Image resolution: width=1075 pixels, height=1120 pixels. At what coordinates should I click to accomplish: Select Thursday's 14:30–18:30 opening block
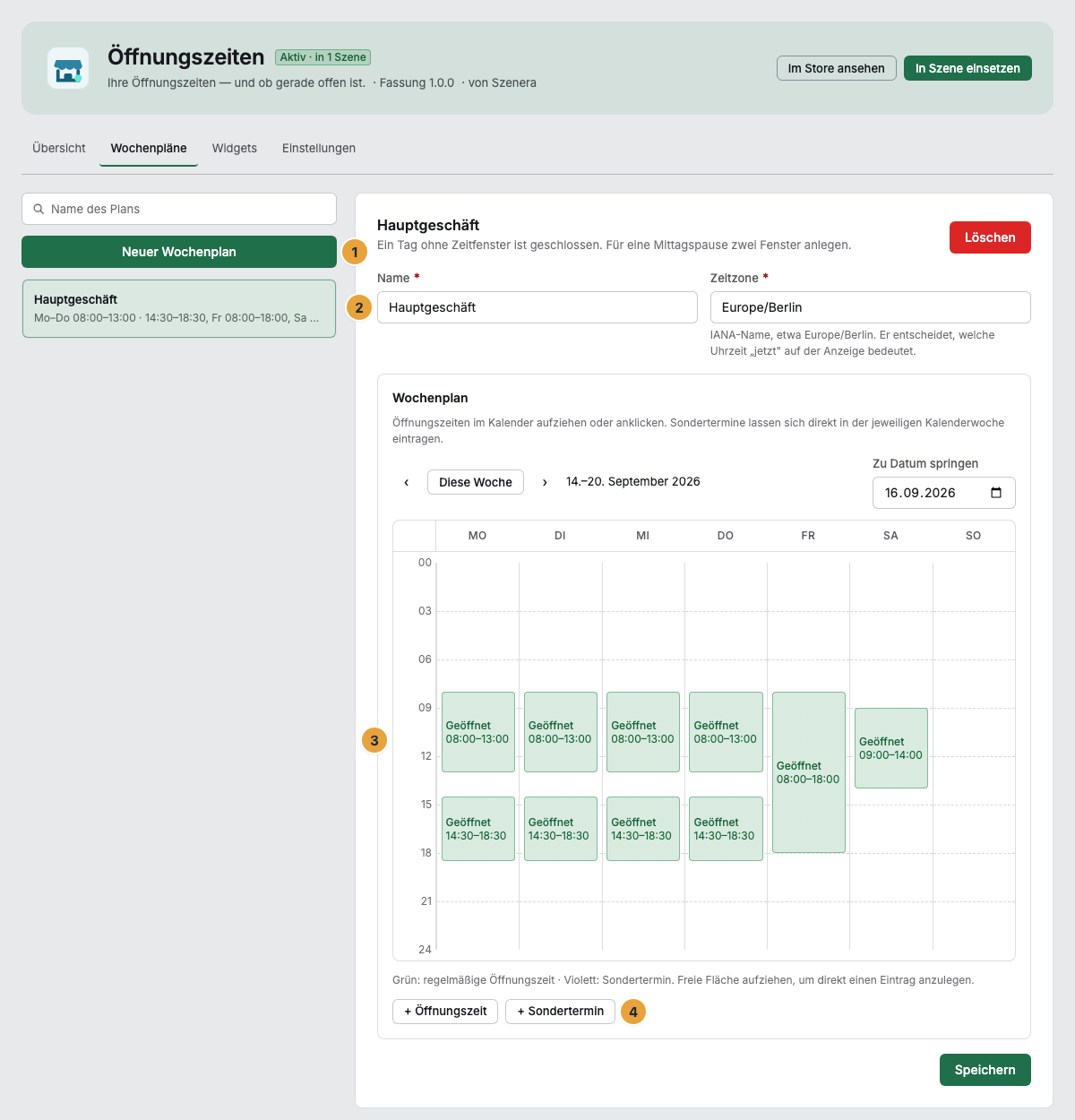tap(726, 829)
